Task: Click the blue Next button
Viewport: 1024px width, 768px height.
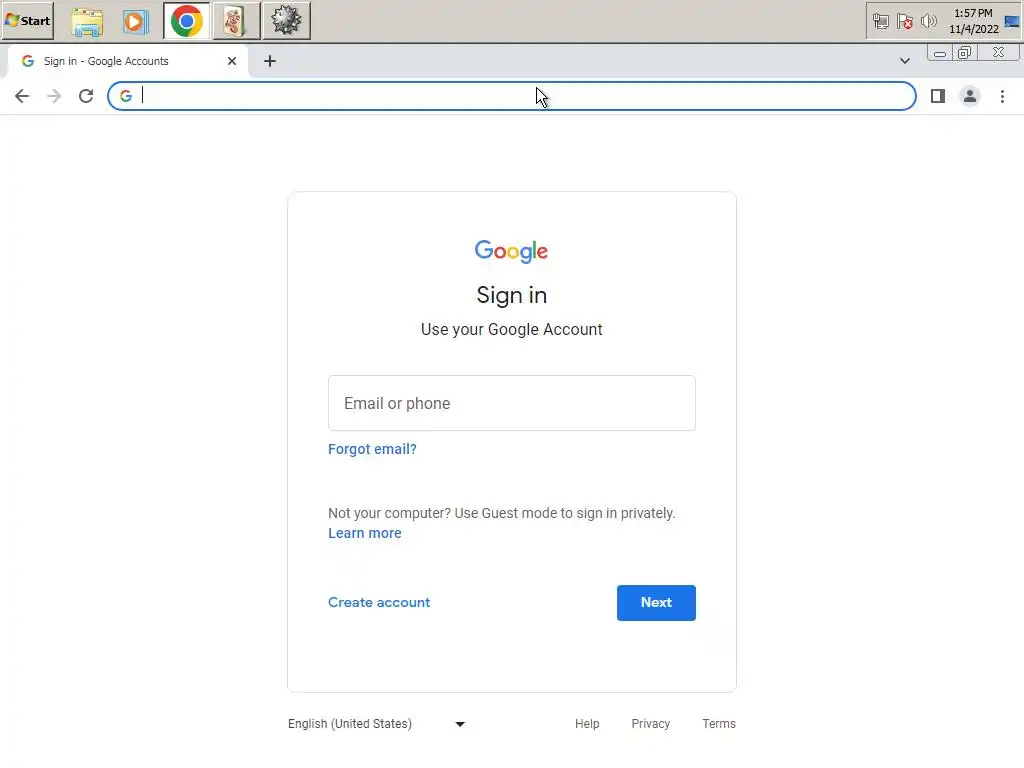Action: (656, 603)
